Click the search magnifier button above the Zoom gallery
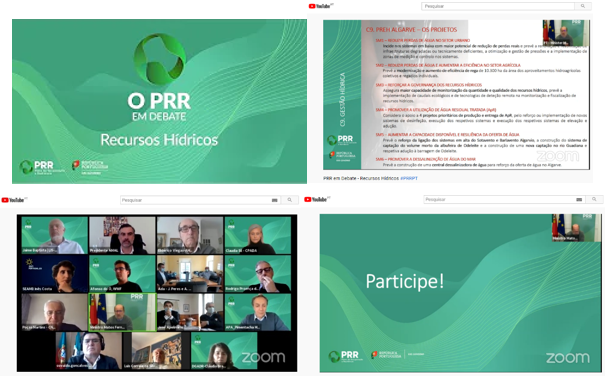 click(289, 200)
